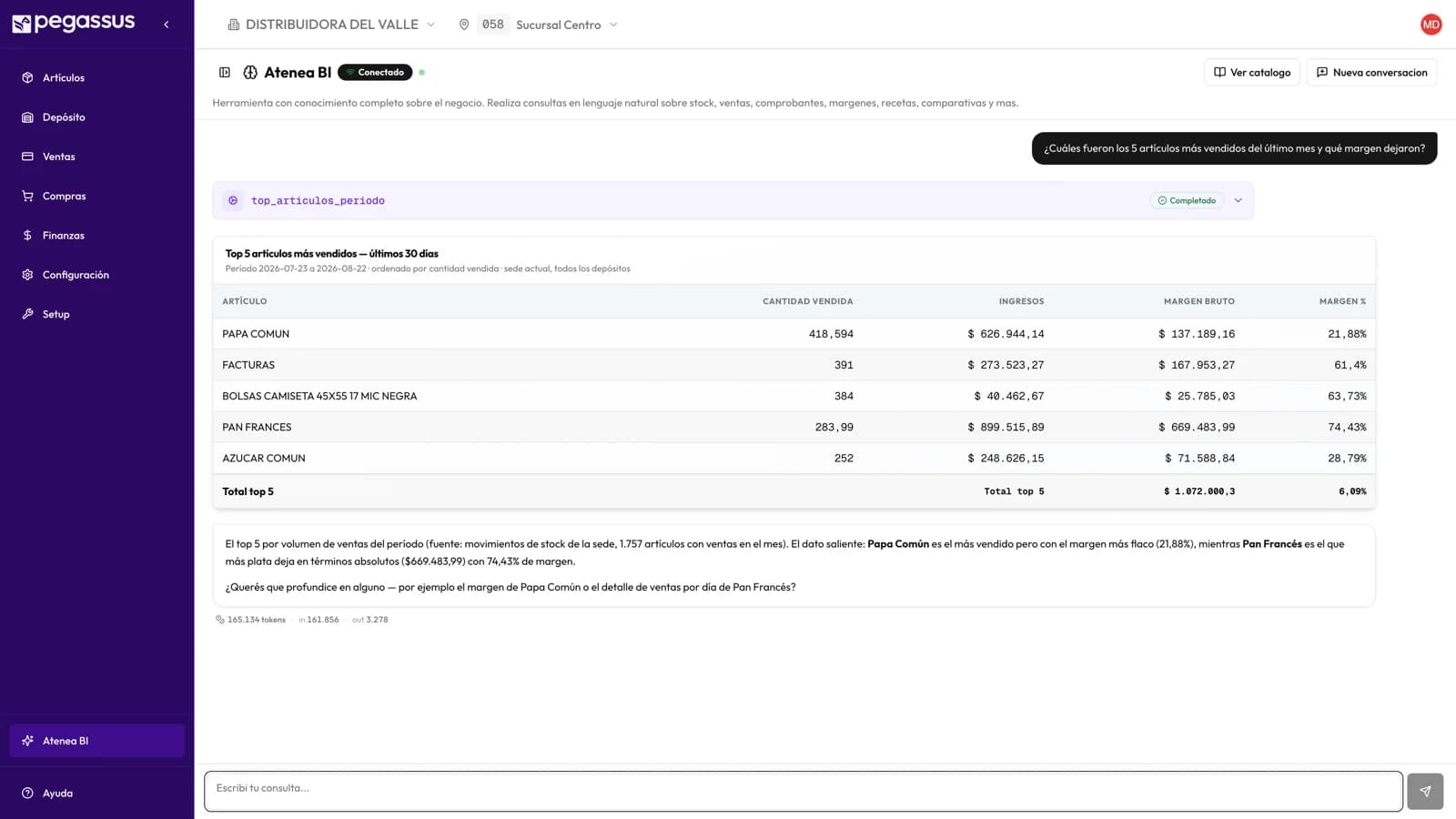Click the Atenea BI sparkle icon in sidebar
Image resolution: width=1456 pixels, height=819 pixels.
[x=27, y=741]
